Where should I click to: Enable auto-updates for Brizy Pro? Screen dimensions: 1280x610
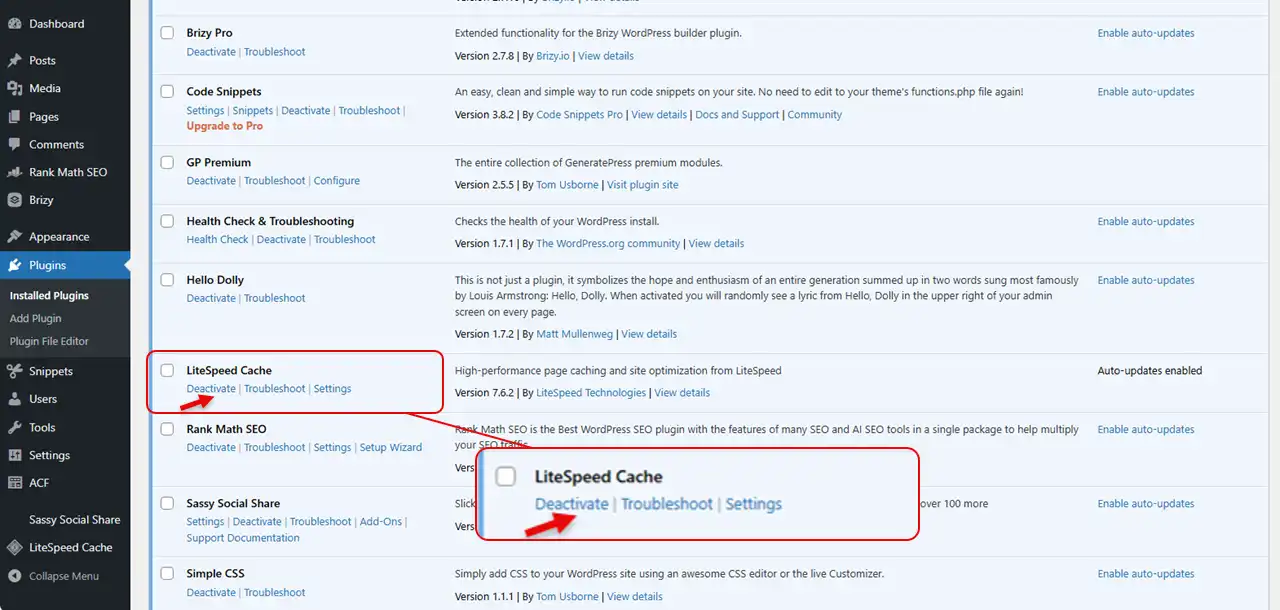pos(1146,33)
